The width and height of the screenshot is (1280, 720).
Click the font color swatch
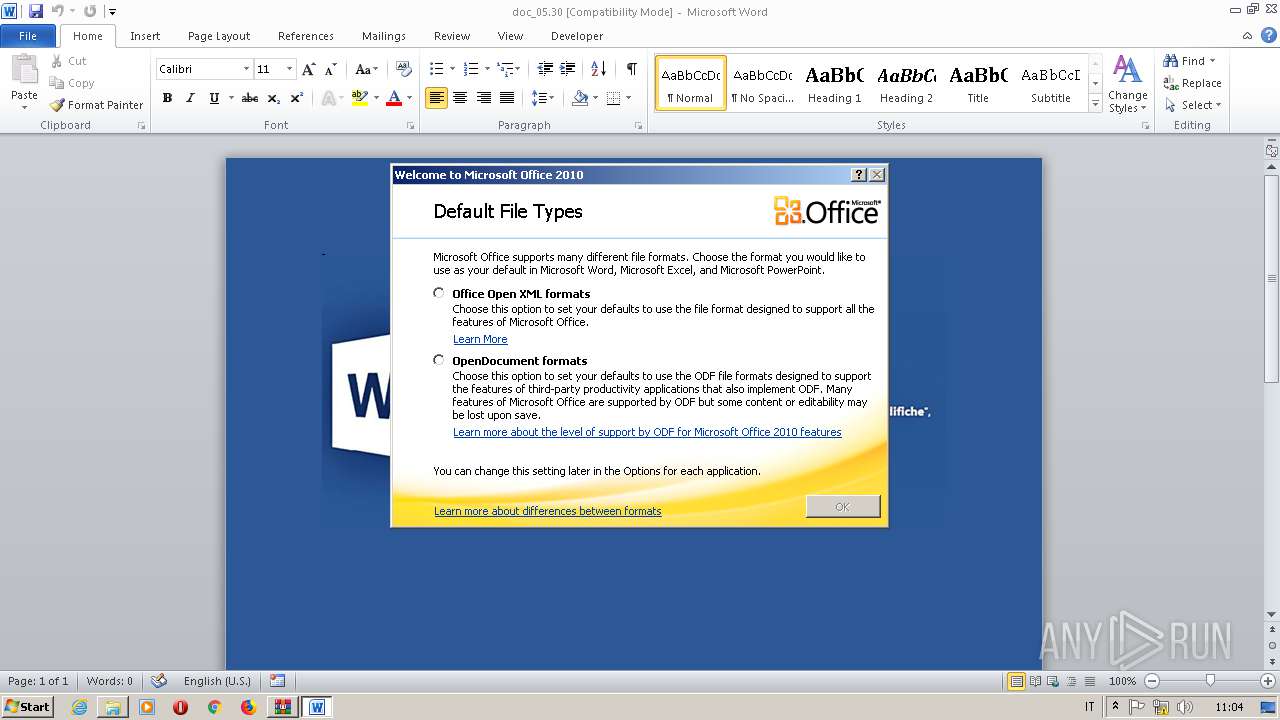click(x=394, y=98)
